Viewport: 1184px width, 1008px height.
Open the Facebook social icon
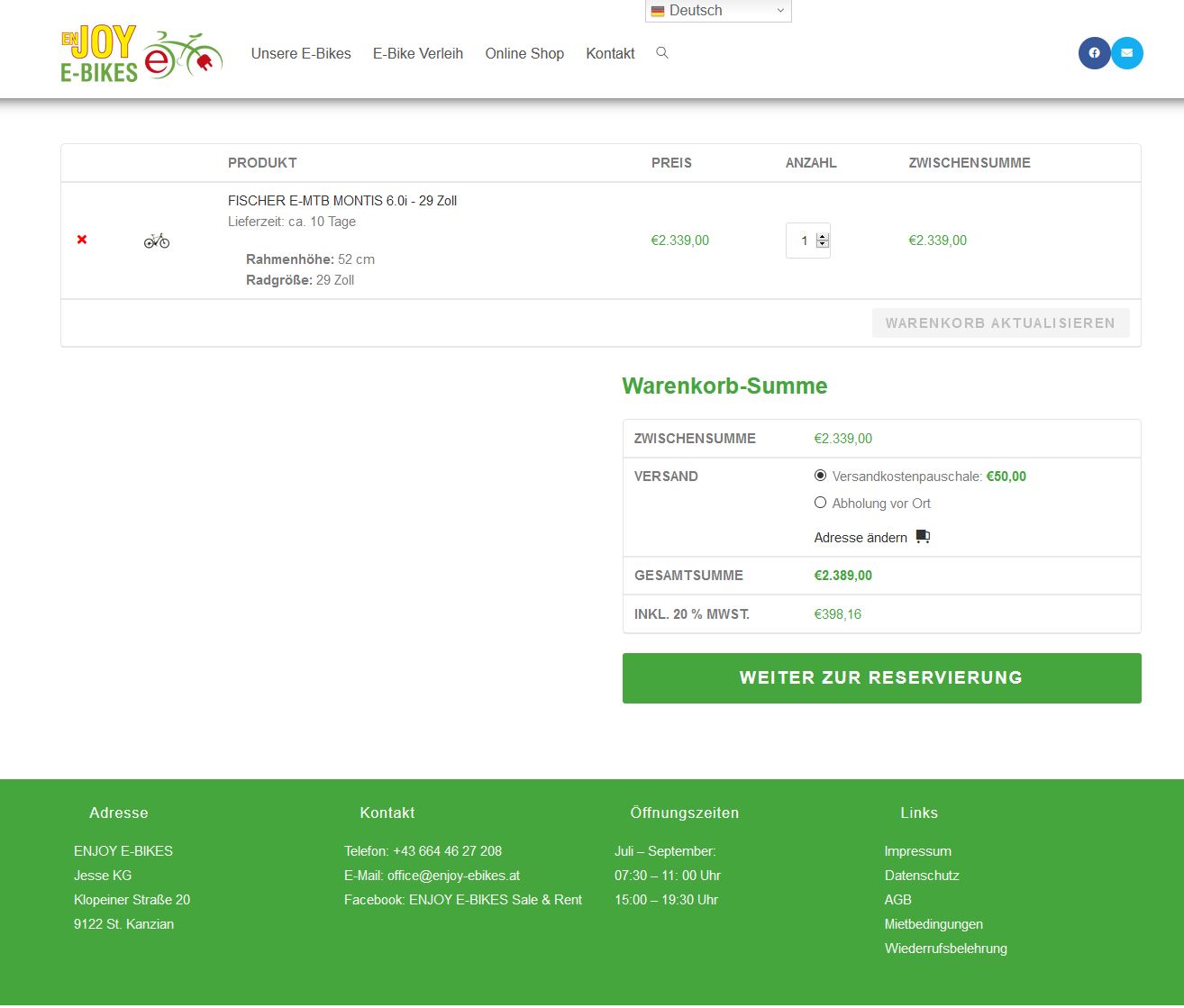coord(1094,53)
